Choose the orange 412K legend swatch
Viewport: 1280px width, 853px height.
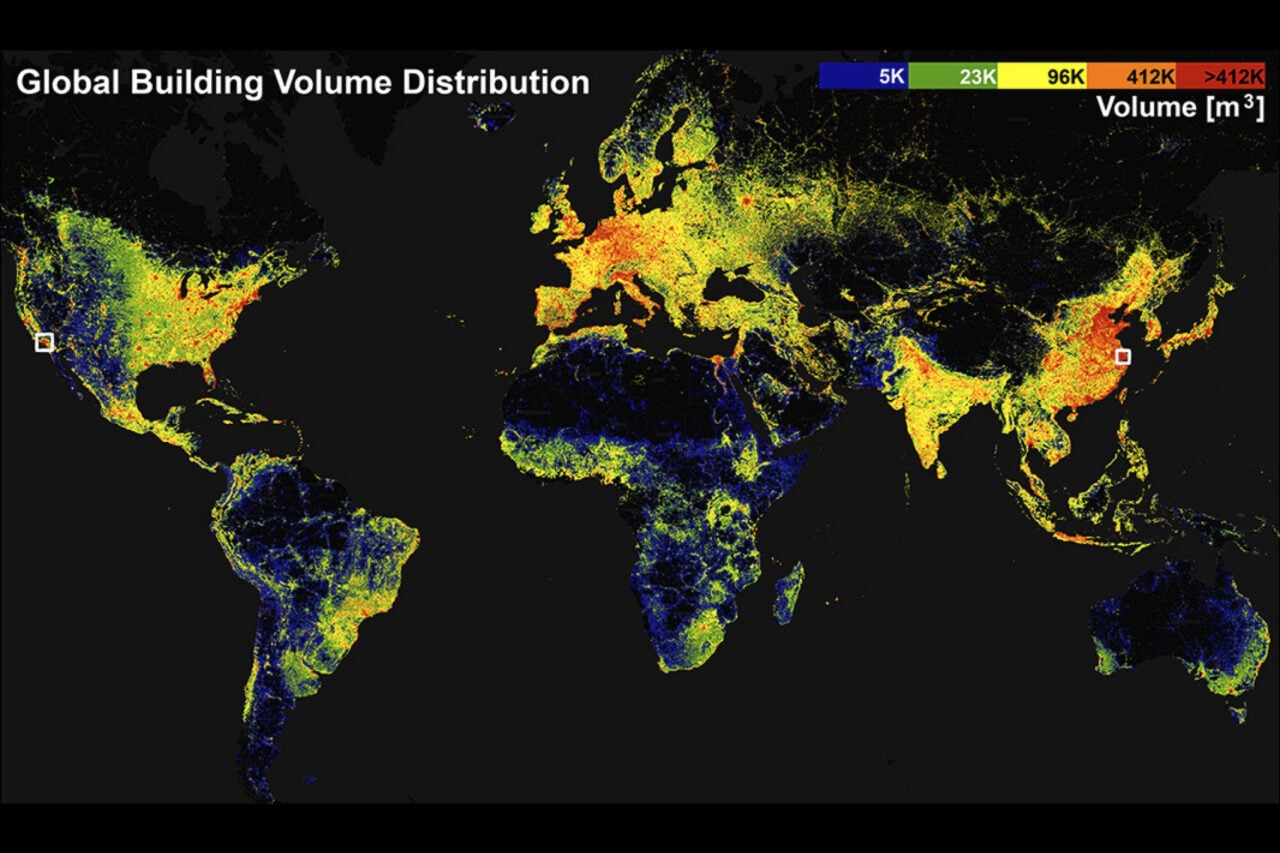[1132, 76]
